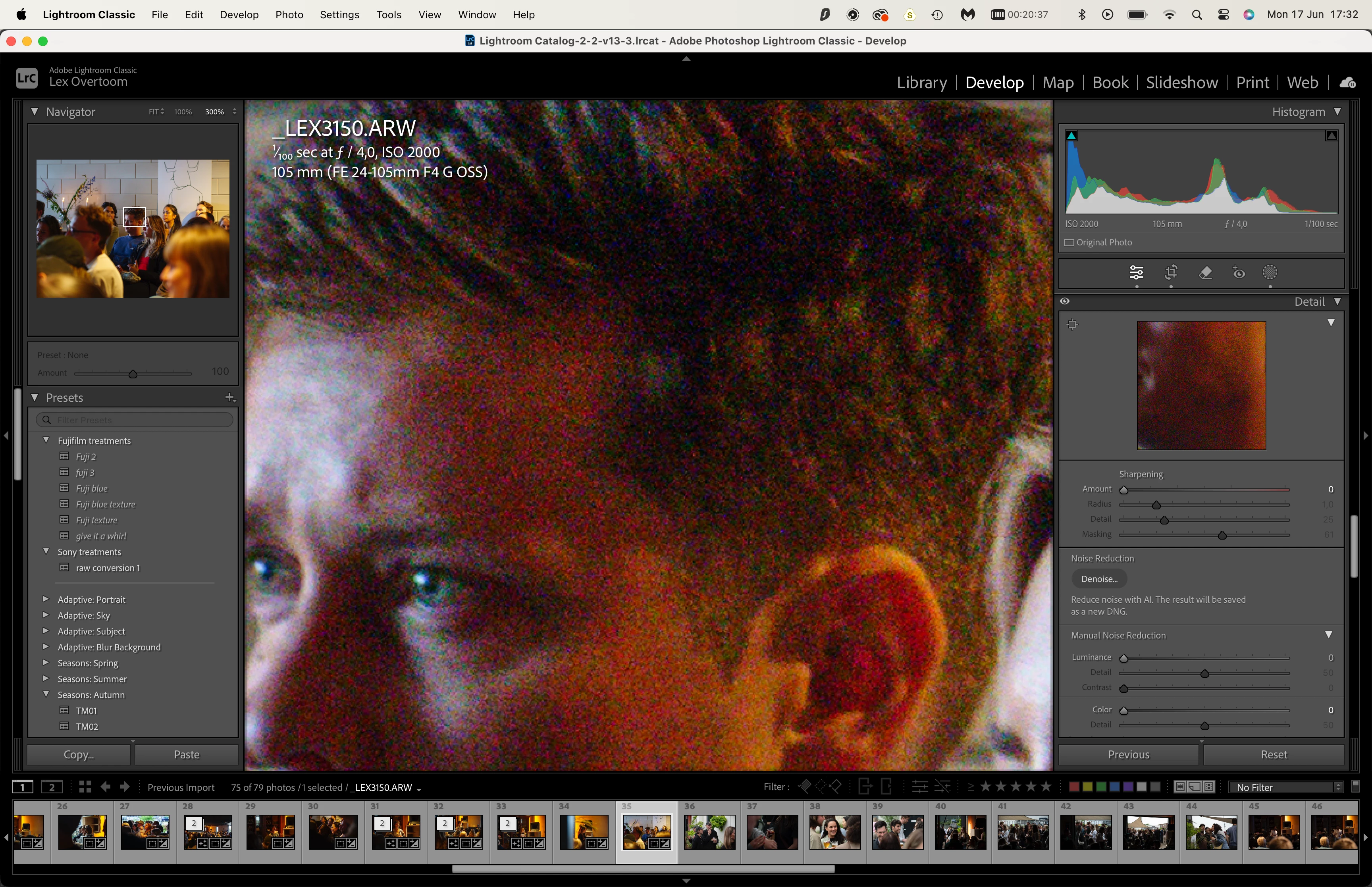Open the Red Eye correction tool
This screenshot has width=1372, height=887.
pos(1239,272)
